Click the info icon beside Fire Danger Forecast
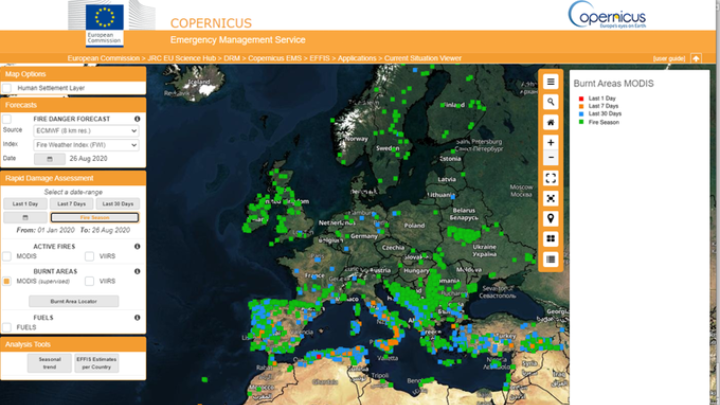The height and width of the screenshot is (405, 720). (x=137, y=119)
